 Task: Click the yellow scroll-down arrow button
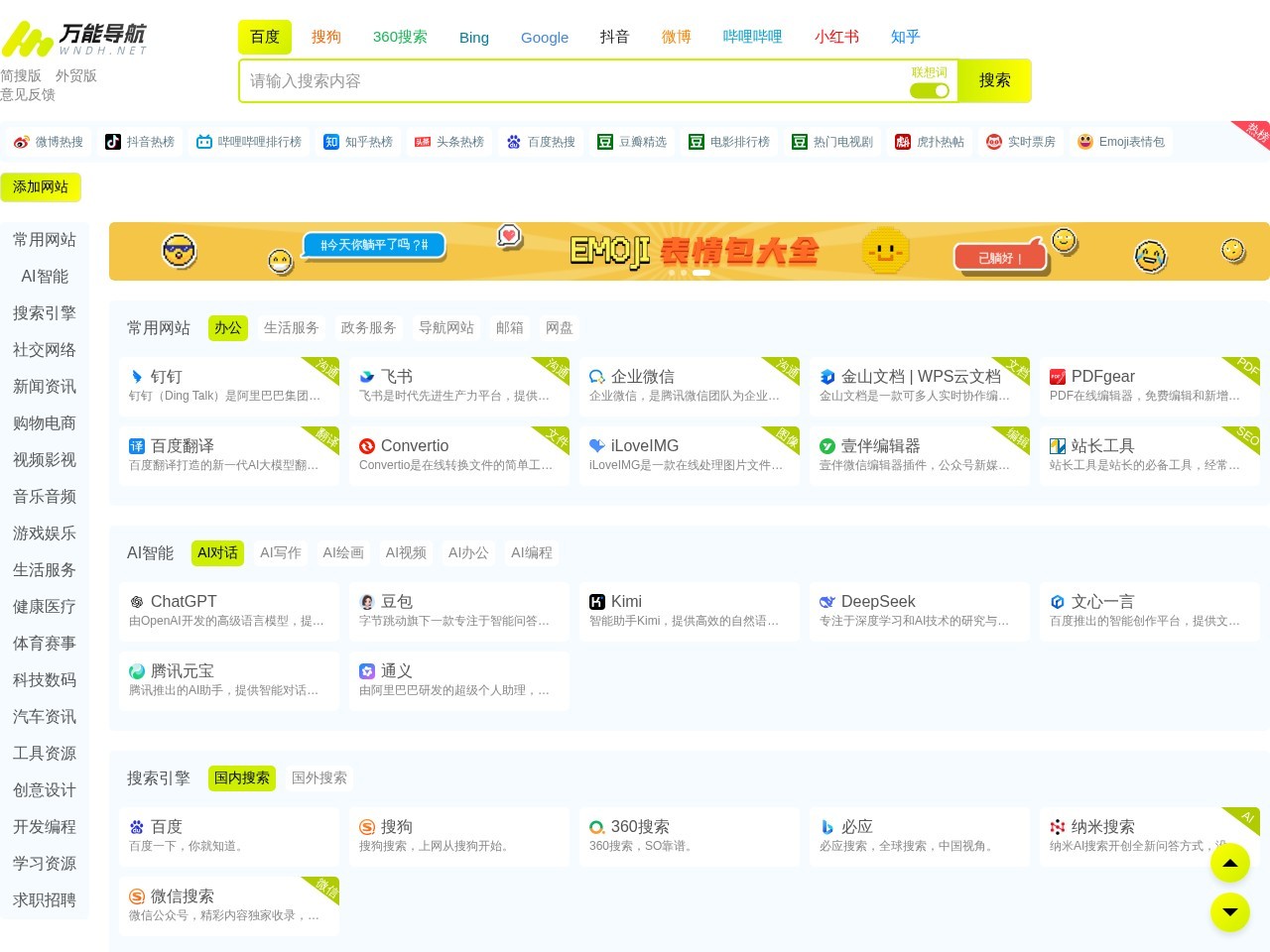1230,912
